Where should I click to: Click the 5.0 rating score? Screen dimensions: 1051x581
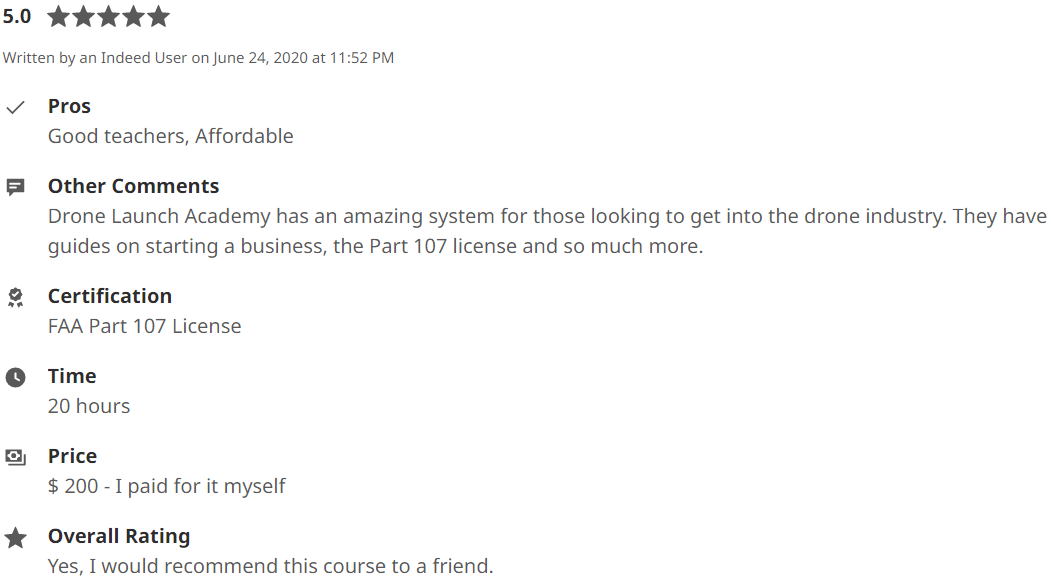[x=17, y=17]
